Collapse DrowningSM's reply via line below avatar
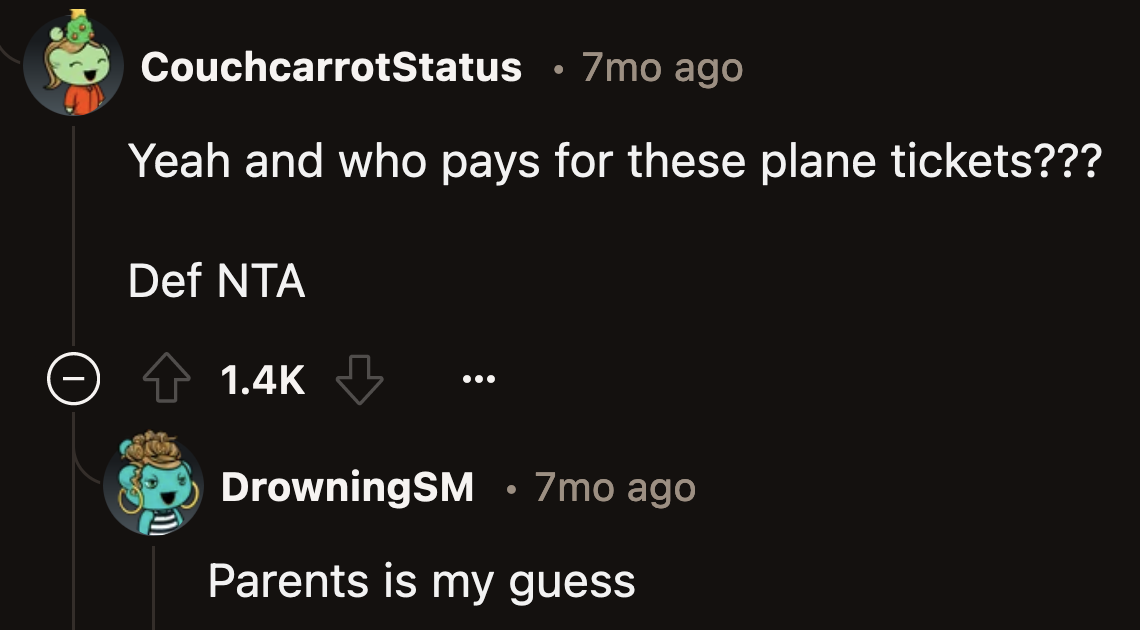The height and width of the screenshot is (630, 1140). [x=153, y=590]
